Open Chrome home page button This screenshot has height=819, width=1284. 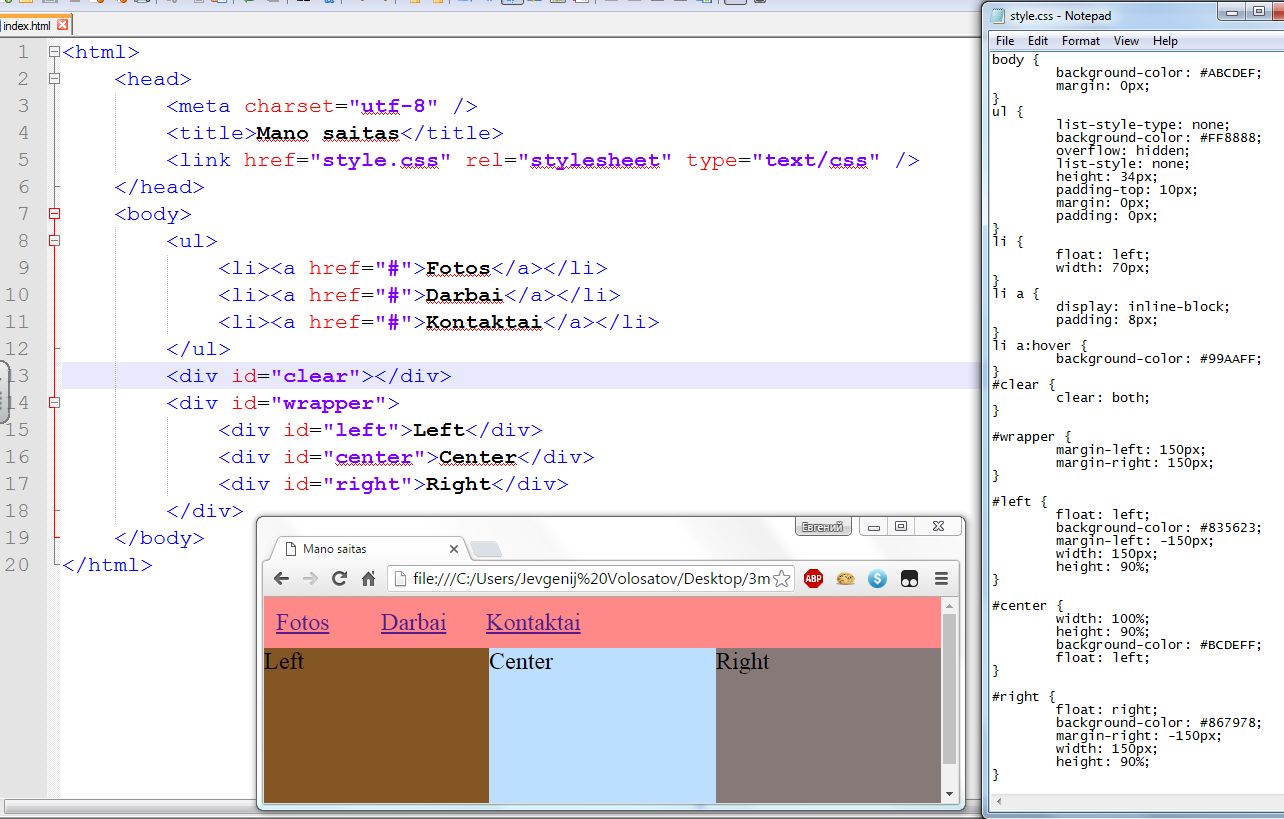368,578
